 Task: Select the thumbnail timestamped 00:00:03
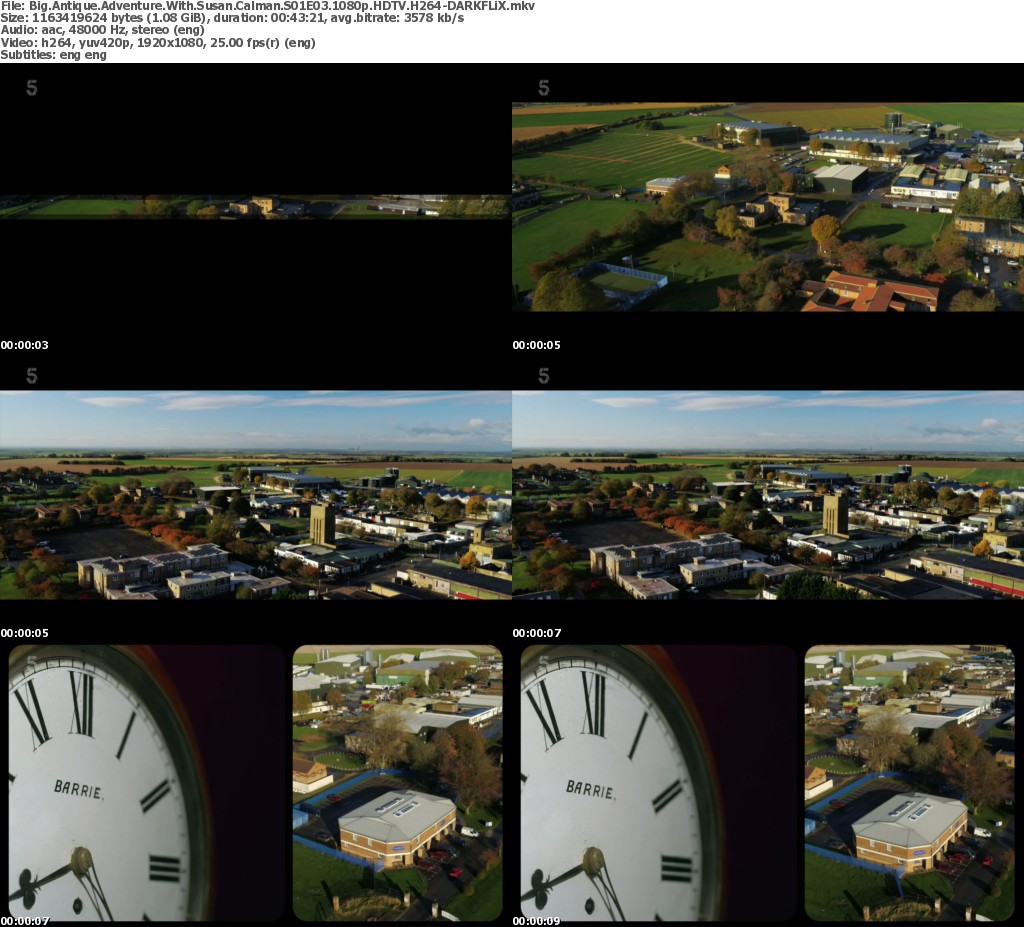[x=255, y=207]
